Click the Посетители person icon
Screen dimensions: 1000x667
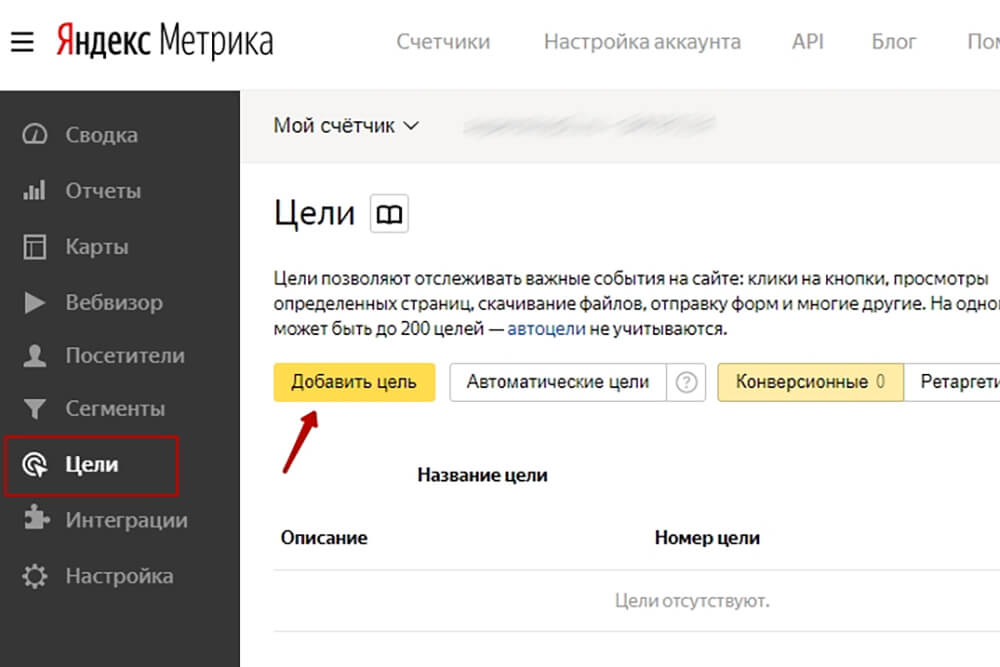pyautogui.click(x=34, y=355)
